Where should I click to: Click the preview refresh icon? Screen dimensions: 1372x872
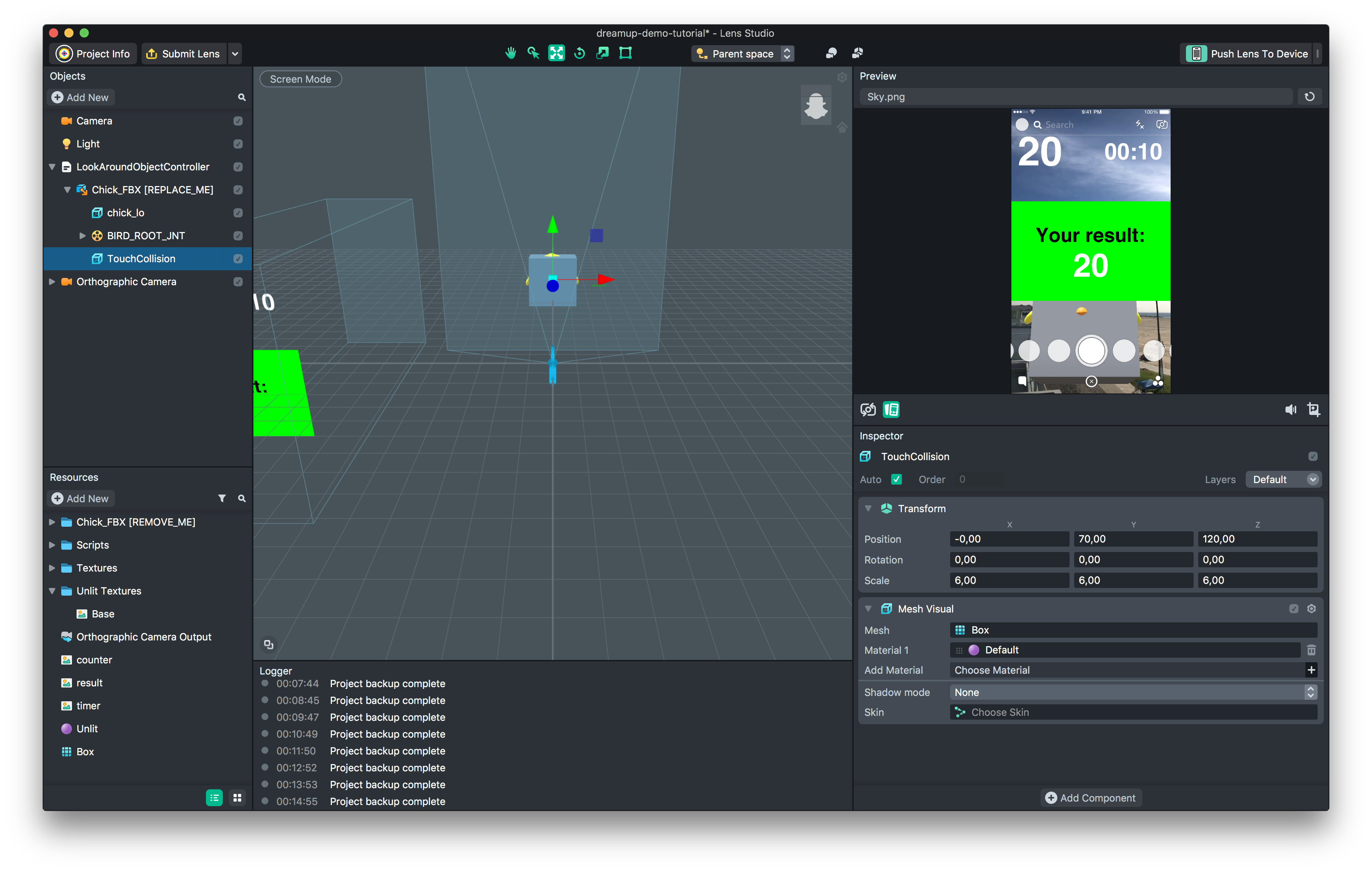coord(1309,97)
